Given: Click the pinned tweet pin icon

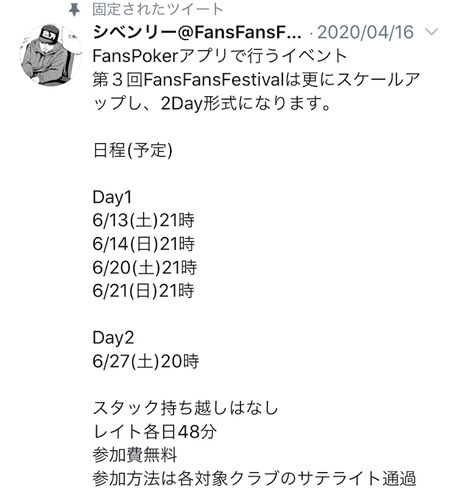Looking at the screenshot, I should coord(74,10).
